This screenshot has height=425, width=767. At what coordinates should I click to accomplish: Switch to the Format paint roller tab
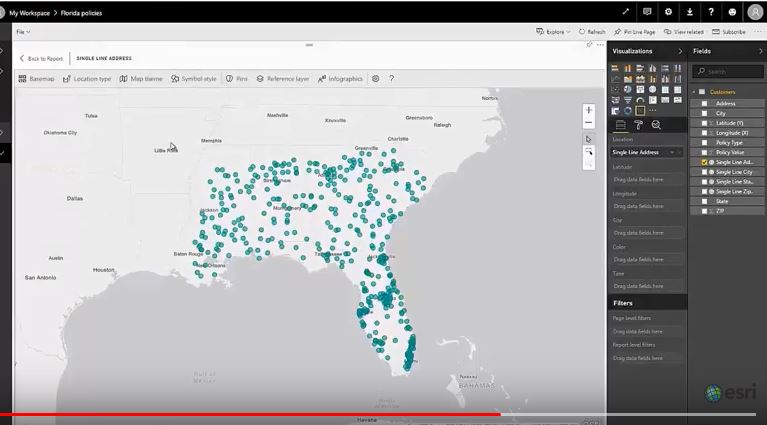(x=638, y=125)
